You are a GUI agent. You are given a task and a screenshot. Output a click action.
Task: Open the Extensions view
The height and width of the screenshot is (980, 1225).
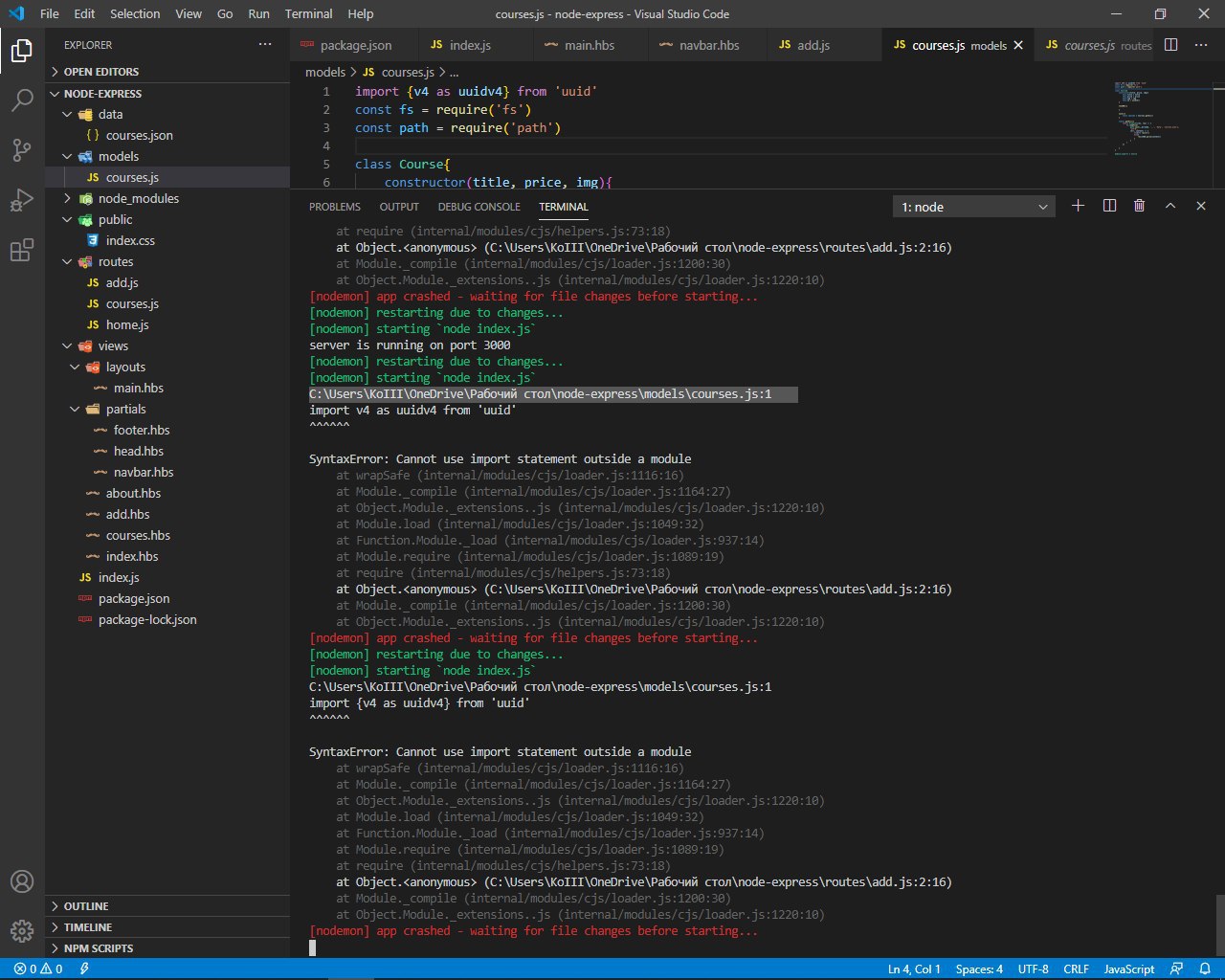click(22, 251)
